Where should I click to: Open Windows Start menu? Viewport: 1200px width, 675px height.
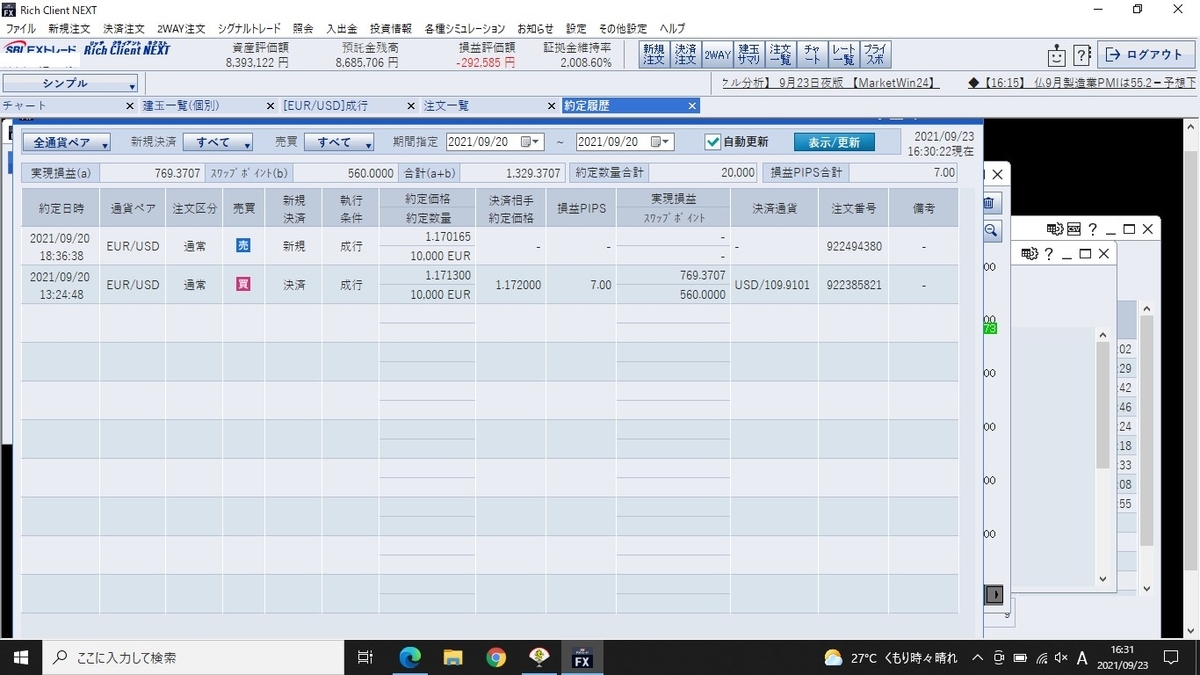coord(20,657)
